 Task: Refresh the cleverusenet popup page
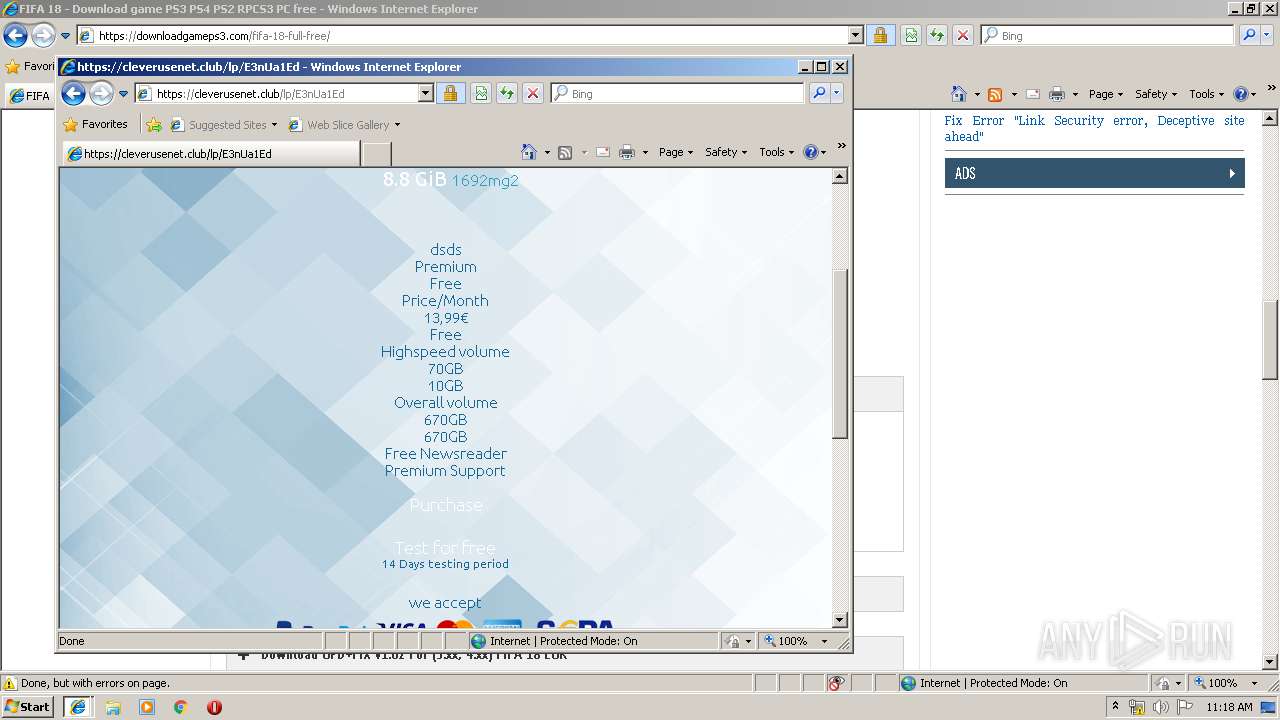pos(507,93)
